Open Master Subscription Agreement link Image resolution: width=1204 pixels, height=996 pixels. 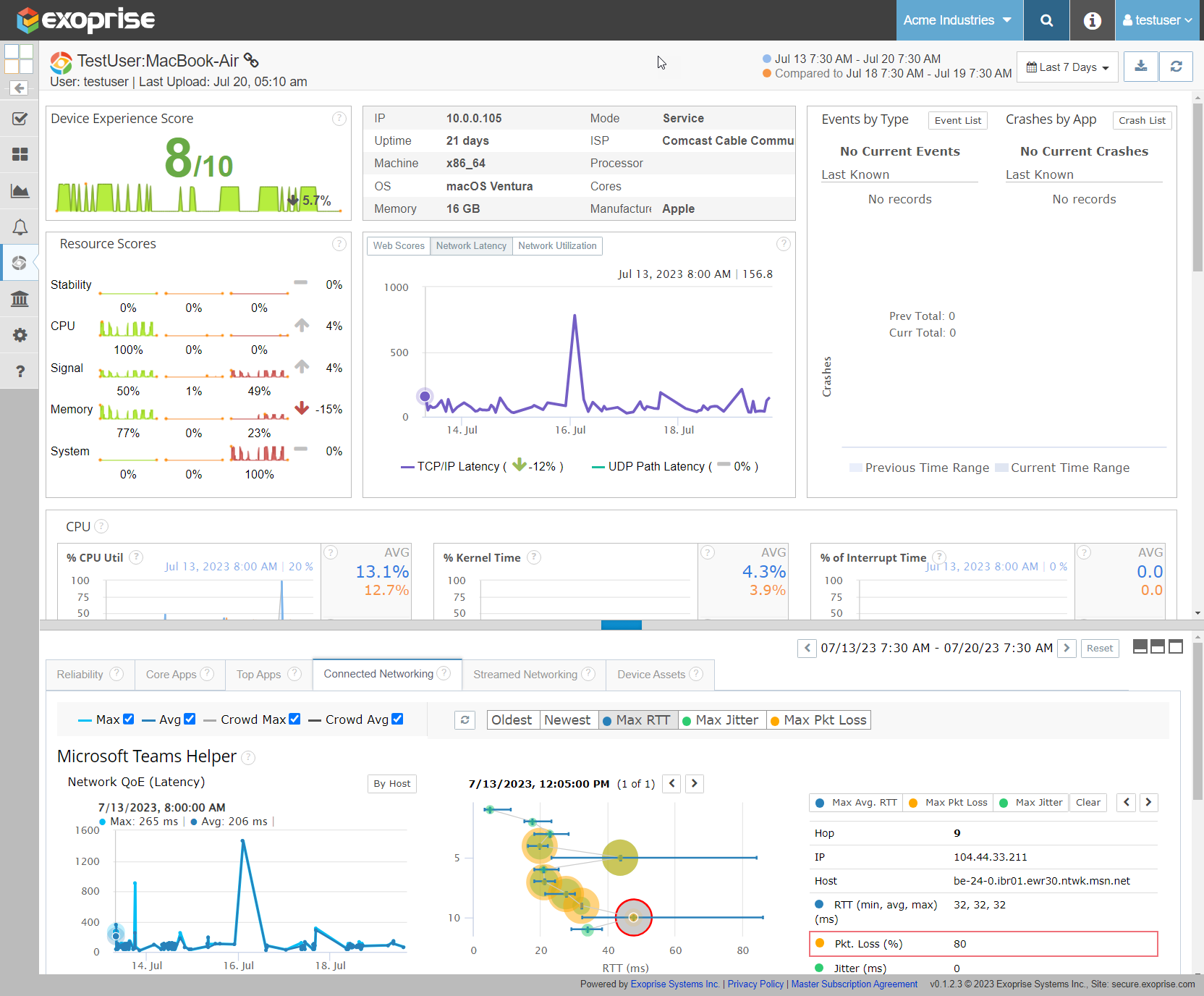pyautogui.click(x=854, y=984)
